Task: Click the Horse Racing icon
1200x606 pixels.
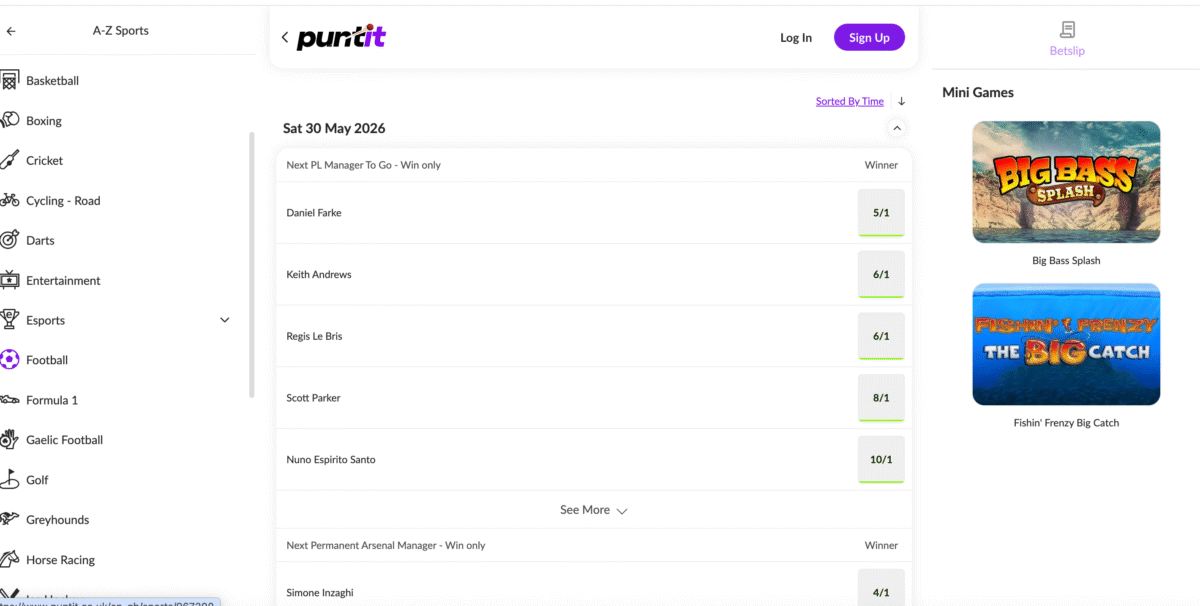Action: click(x=10, y=560)
